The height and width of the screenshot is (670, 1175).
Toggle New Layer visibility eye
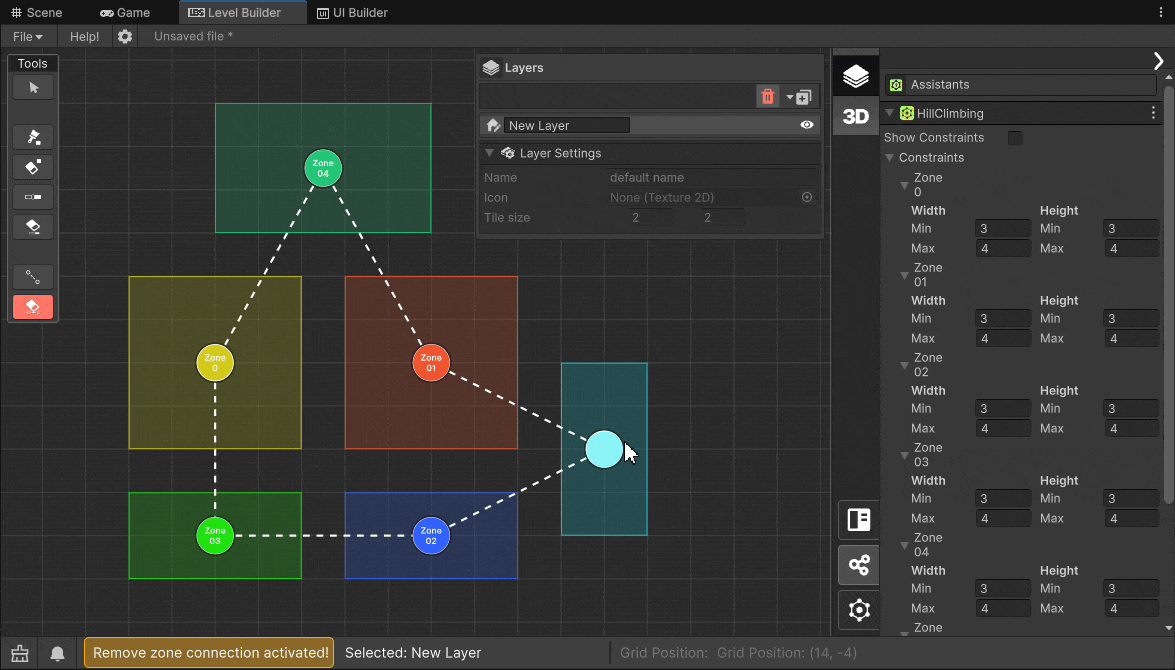click(807, 125)
